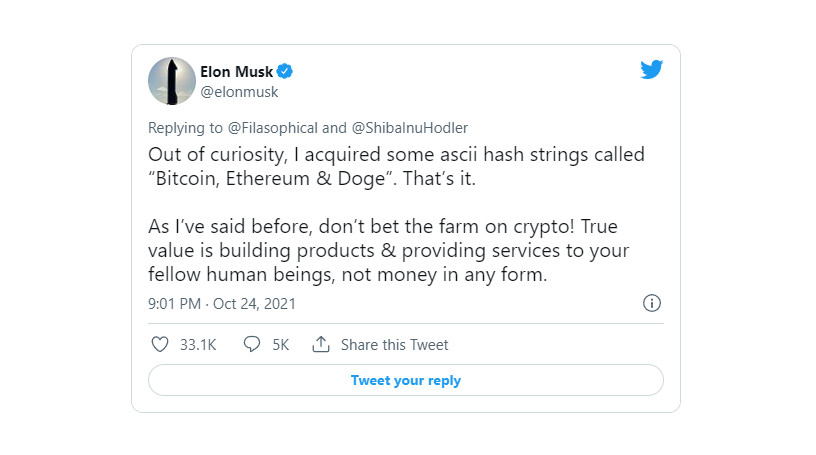The width and height of the screenshot is (816, 455).
Task: Open the @elonmusk handle link
Action: click(x=239, y=92)
